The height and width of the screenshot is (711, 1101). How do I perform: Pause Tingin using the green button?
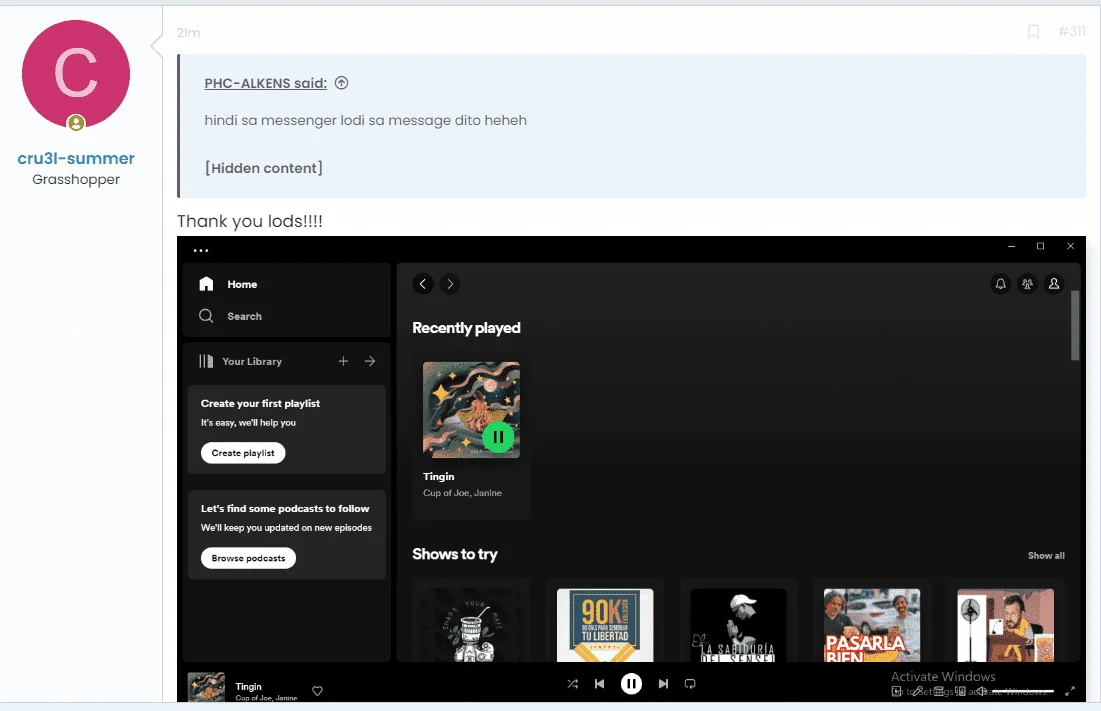[498, 437]
